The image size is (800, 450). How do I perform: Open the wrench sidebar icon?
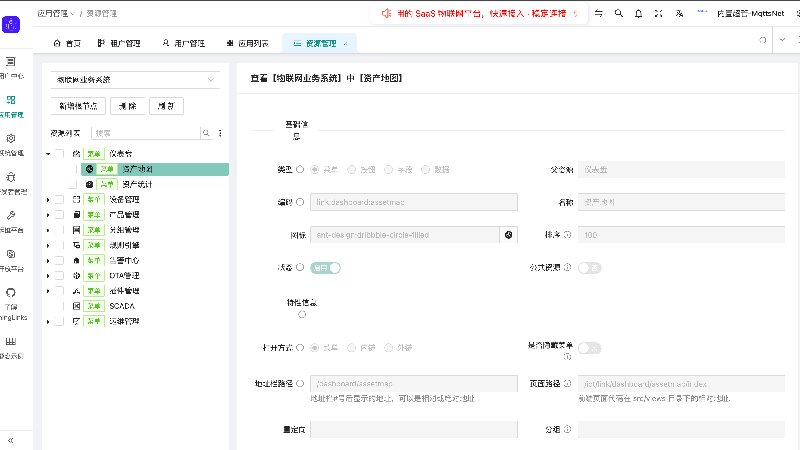pos(11,215)
